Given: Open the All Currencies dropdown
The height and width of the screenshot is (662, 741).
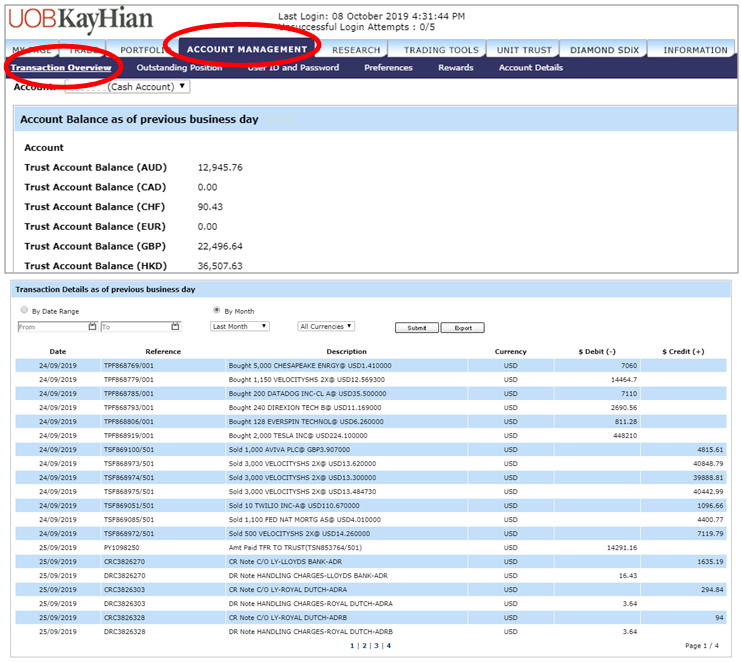Looking at the screenshot, I should click(326, 327).
